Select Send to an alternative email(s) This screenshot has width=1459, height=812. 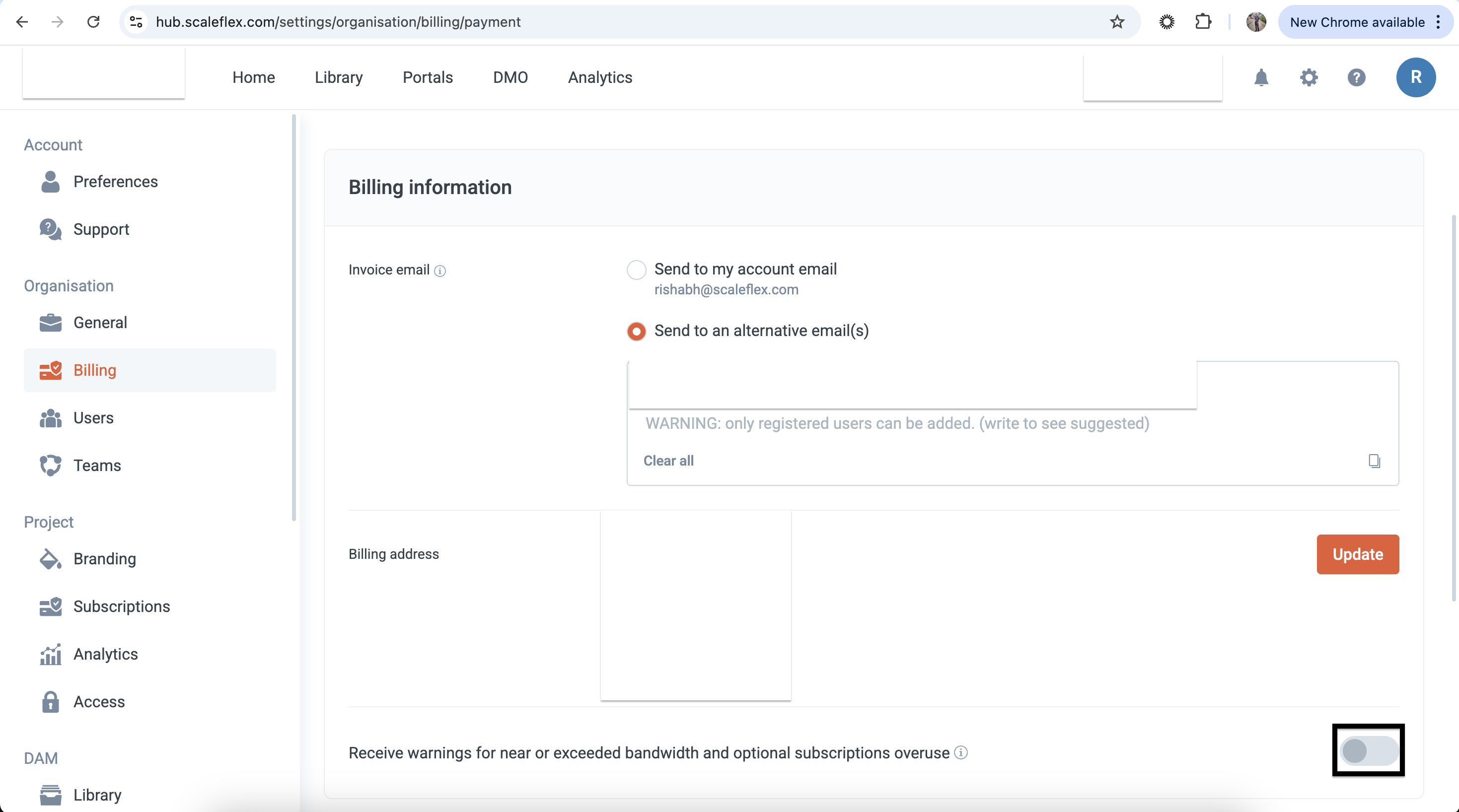[x=636, y=331]
